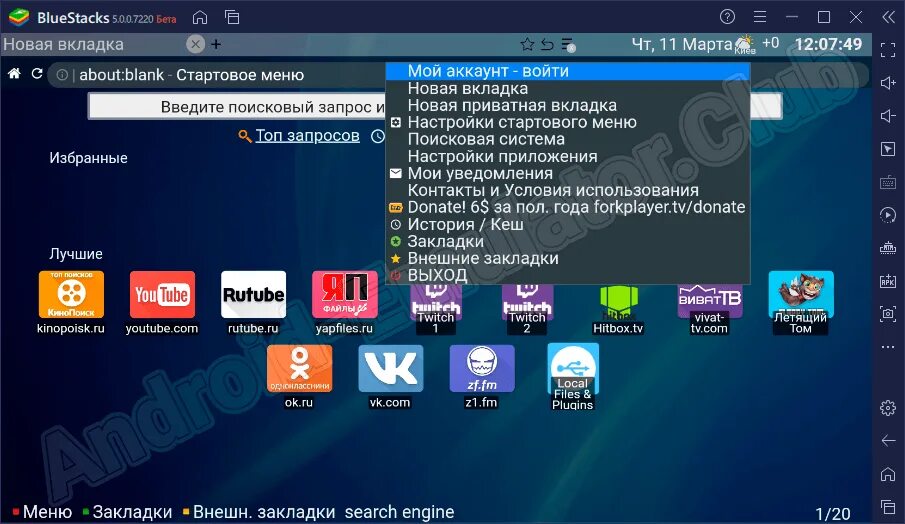This screenshot has width=905, height=524.
Task: Choose Новая приватная вкладка
Action: tap(568, 105)
